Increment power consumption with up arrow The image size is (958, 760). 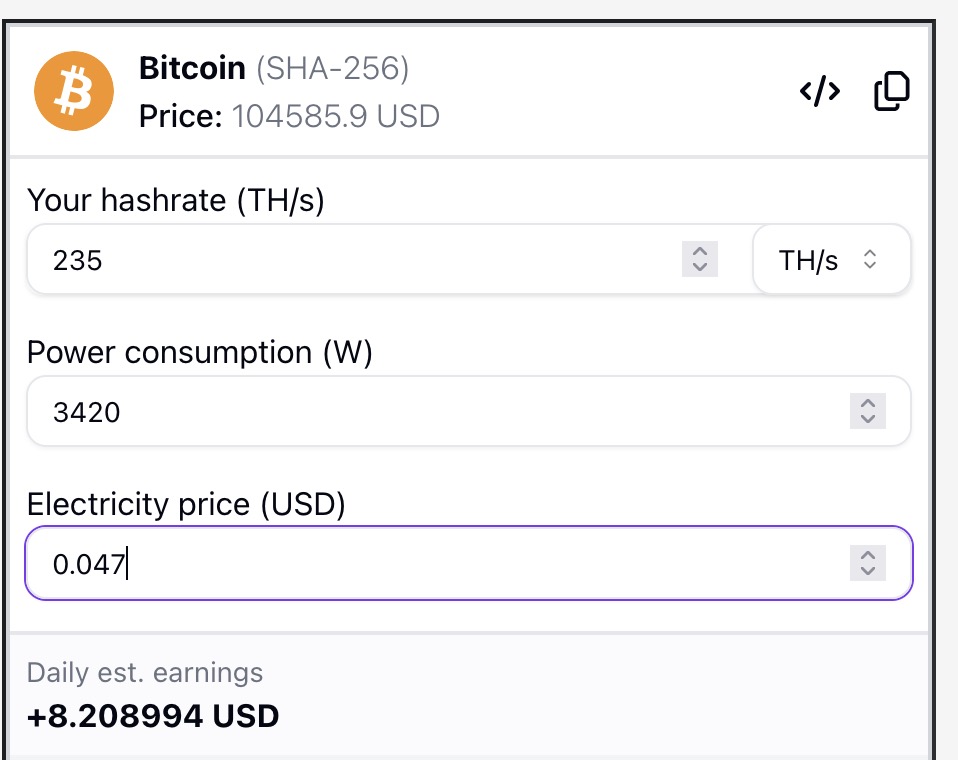tap(868, 403)
